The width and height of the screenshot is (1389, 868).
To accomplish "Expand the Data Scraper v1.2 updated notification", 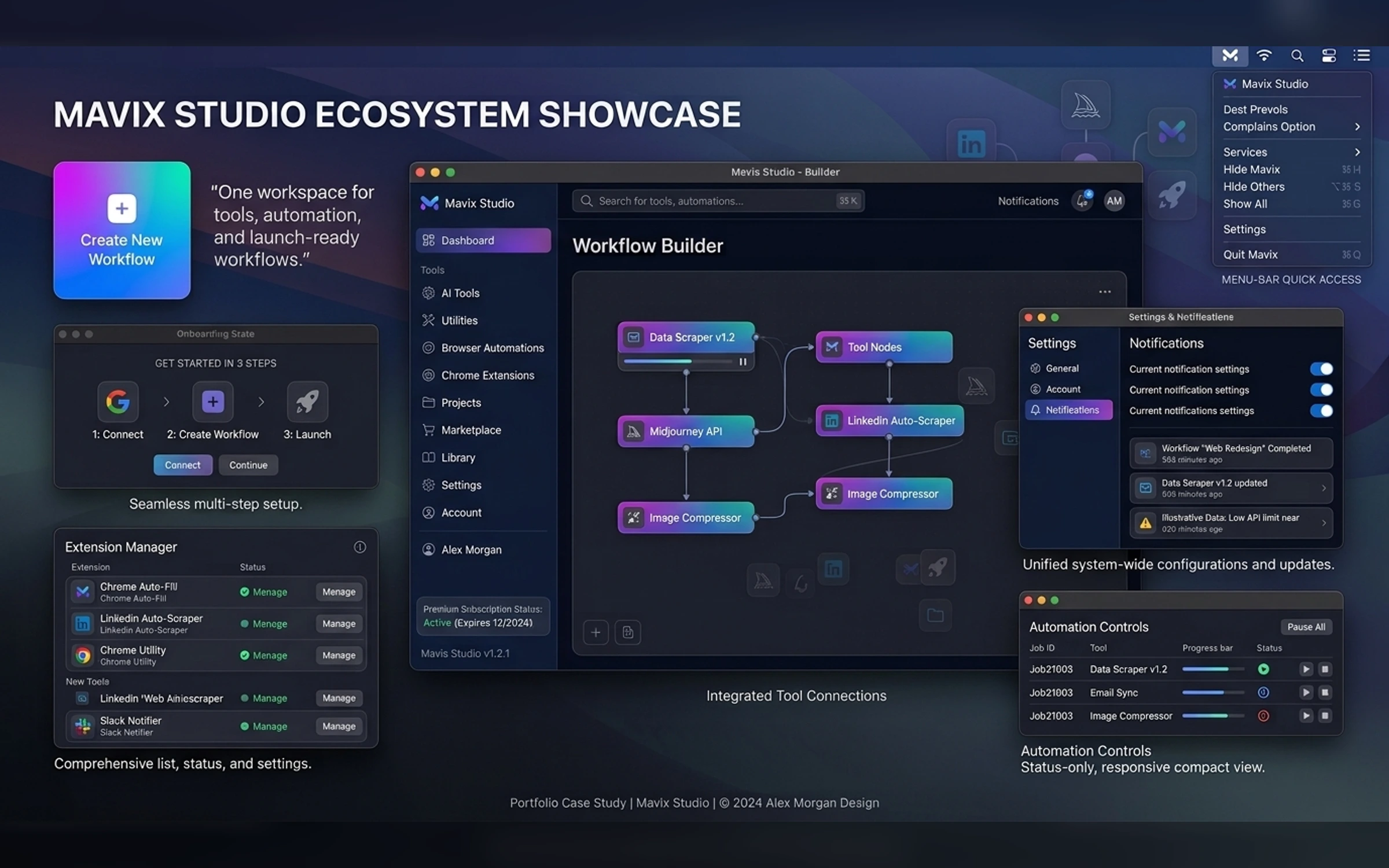I will click(x=1324, y=488).
